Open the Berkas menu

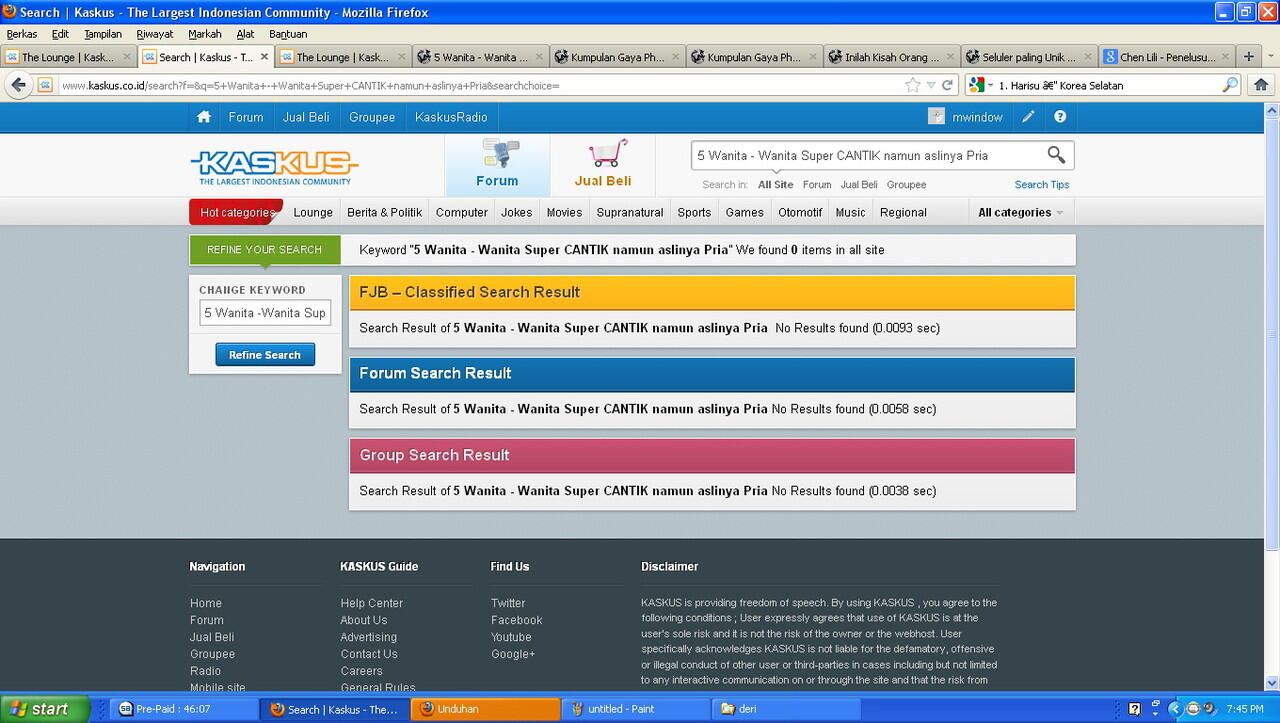[x=22, y=34]
